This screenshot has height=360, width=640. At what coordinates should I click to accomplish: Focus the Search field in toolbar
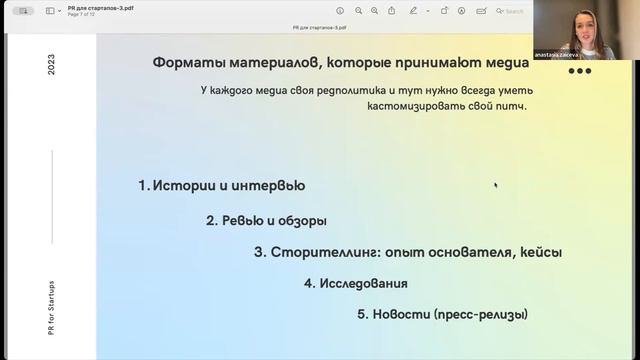[x=510, y=11]
